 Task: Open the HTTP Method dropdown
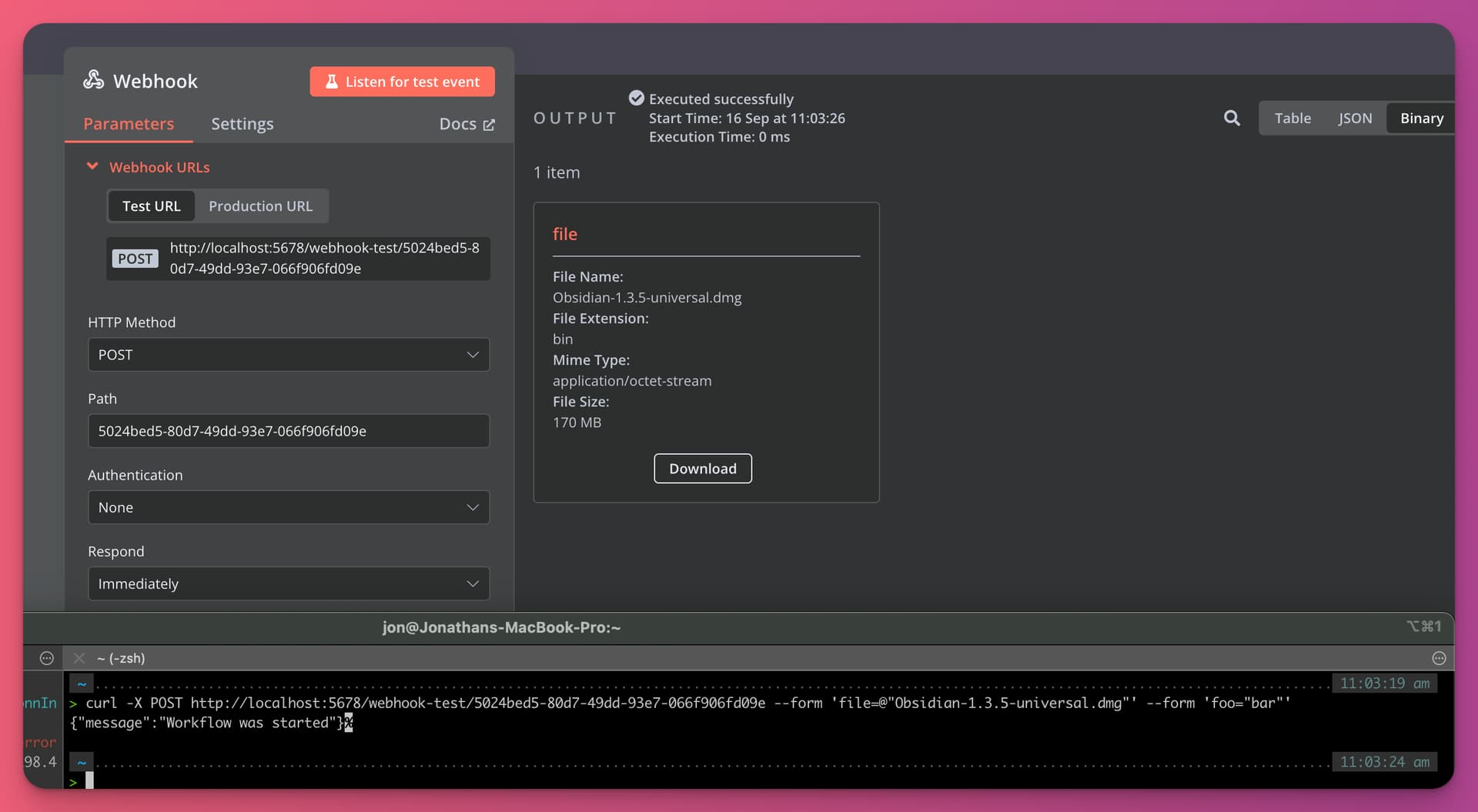pyautogui.click(x=289, y=355)
